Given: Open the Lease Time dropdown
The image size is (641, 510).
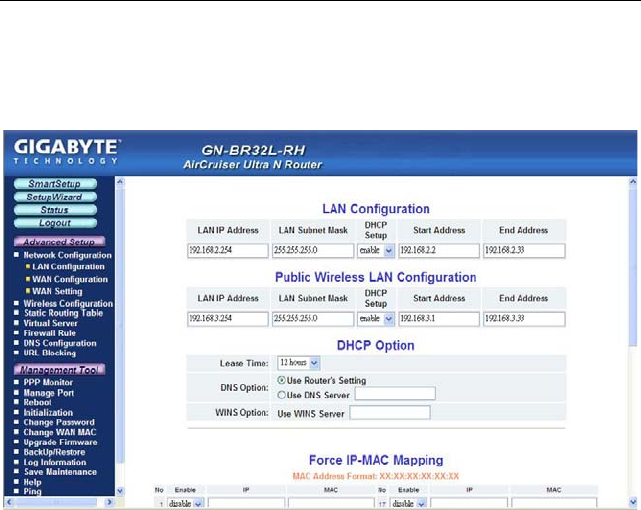Looking at the screenshot, I should point(298,363).
